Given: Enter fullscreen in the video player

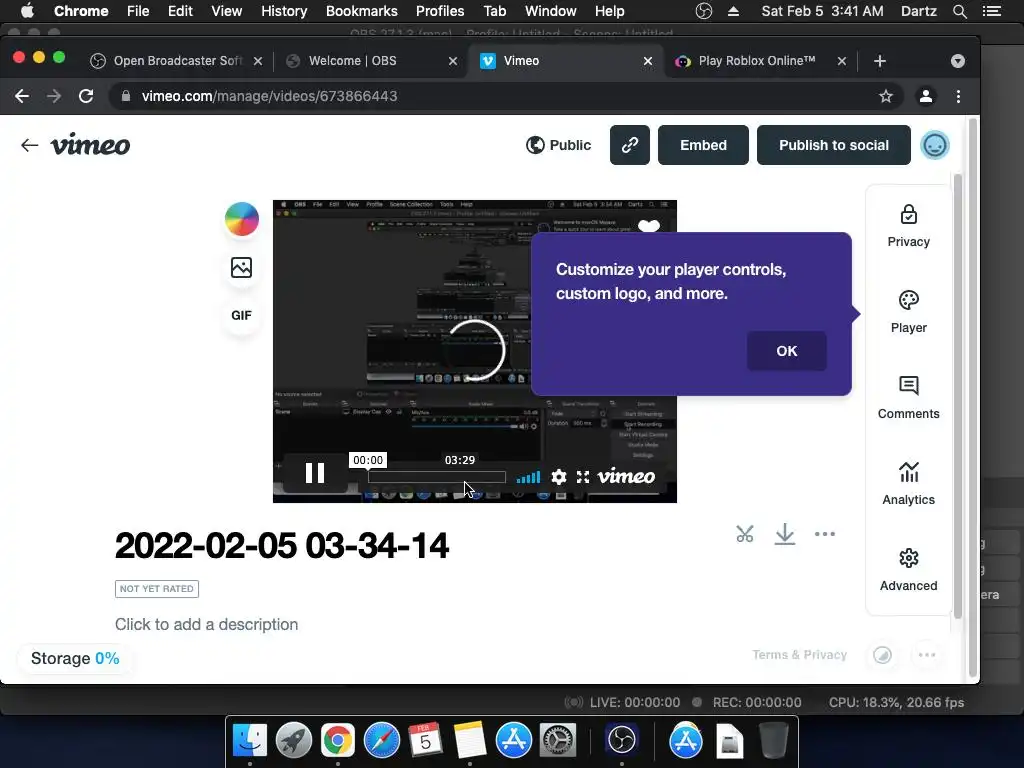Looking at the screenshot, I should pyautogui.click(x=583, y=477).
